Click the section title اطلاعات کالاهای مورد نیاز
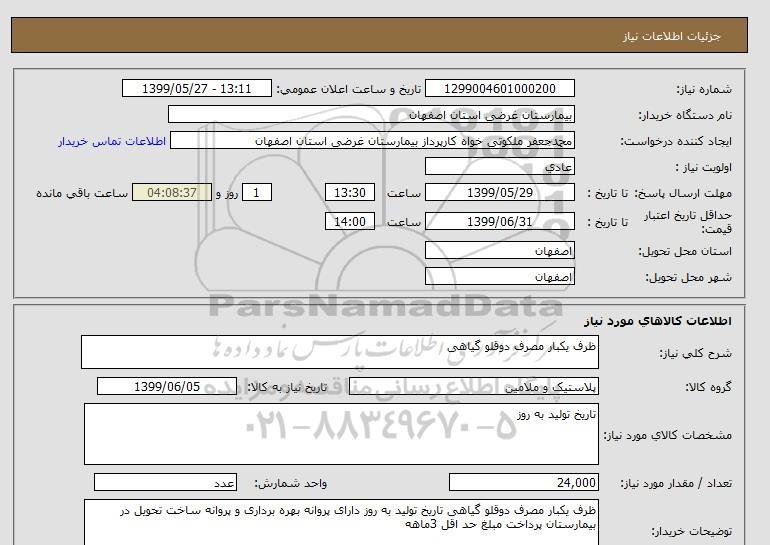Screen dimensions: 770x545 658,321
